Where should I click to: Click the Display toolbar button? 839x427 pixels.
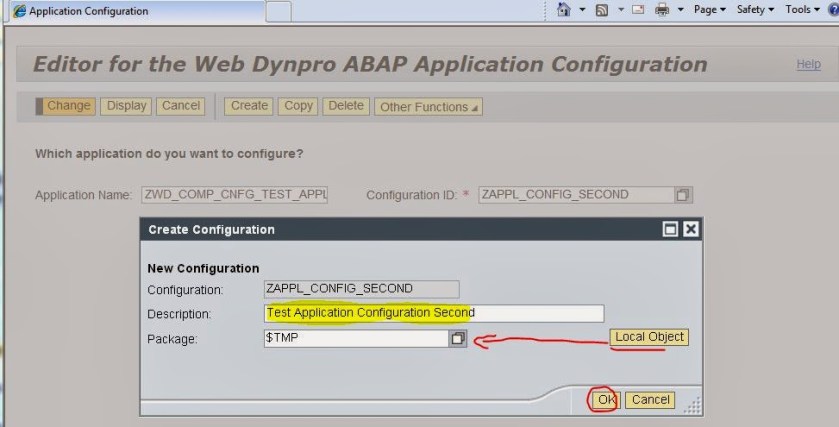[x=126, y=106]
